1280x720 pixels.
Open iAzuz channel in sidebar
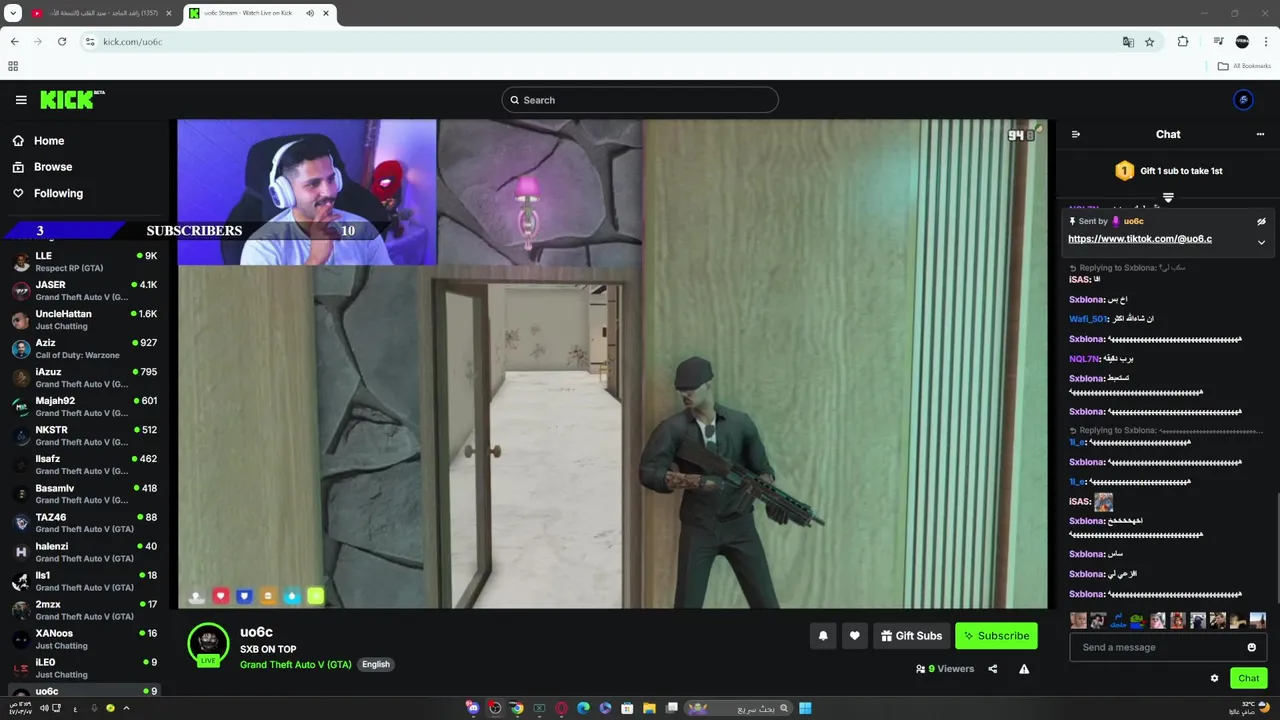point(85,378)
